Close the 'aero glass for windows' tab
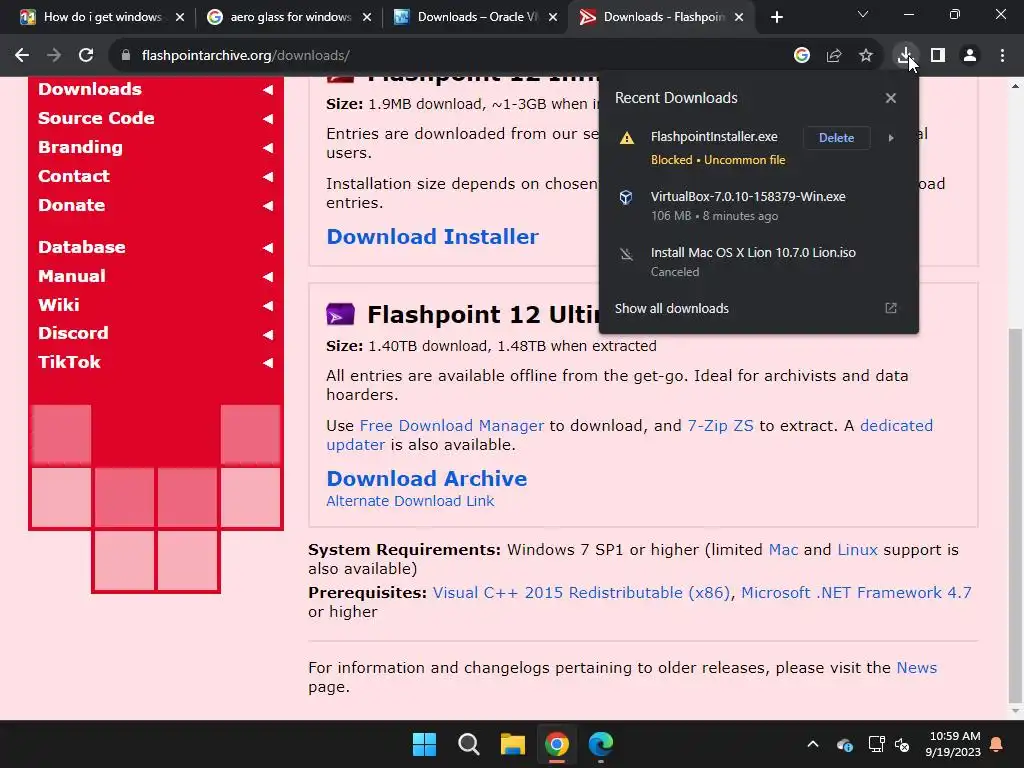 tap(367, 17)
